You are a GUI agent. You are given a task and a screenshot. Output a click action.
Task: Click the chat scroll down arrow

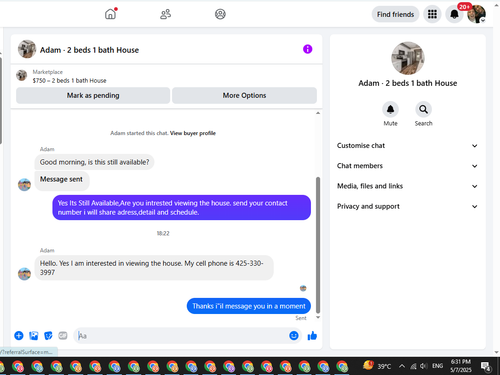pos(318,317)
